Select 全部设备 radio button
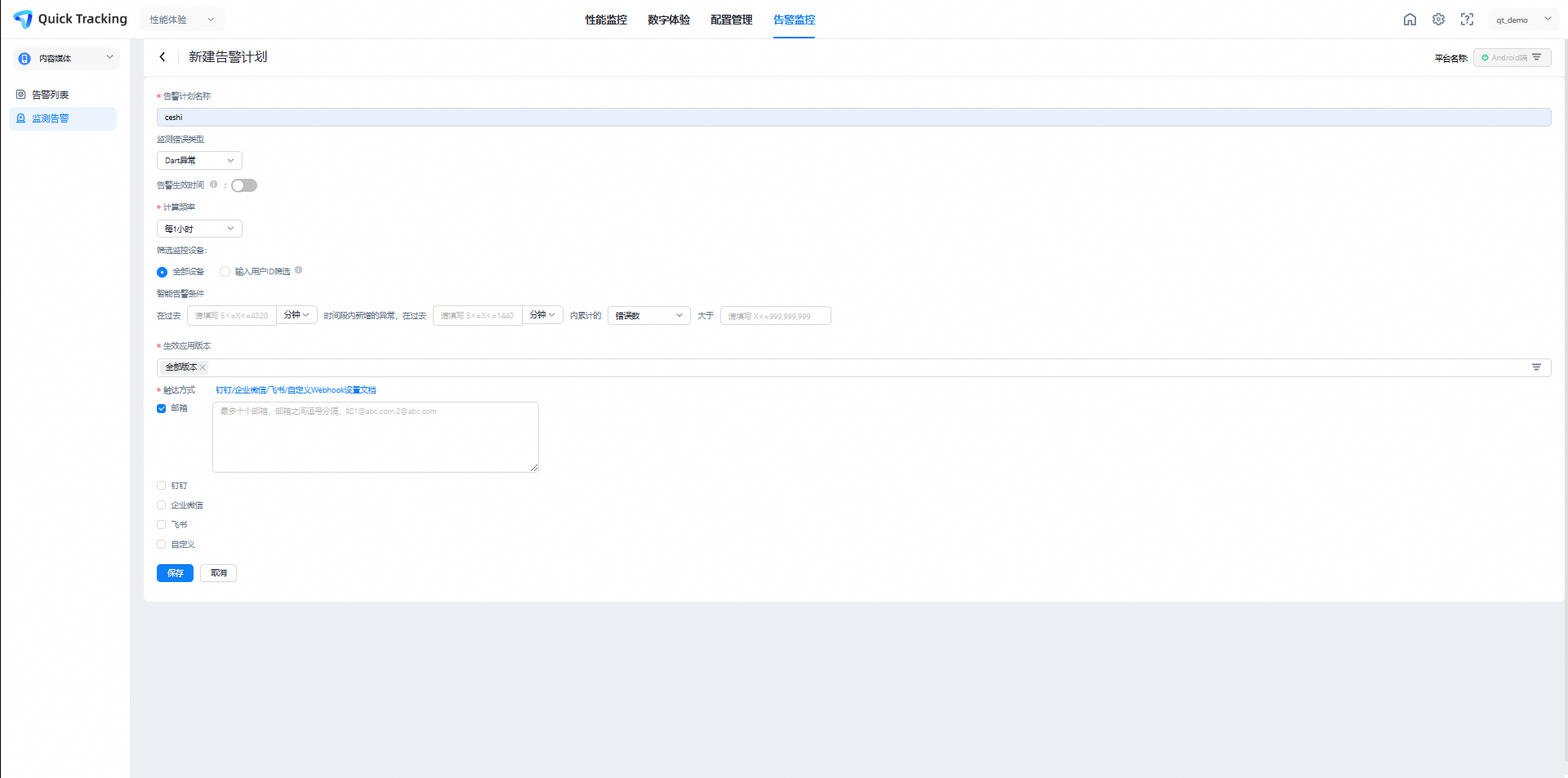 point(162,272)
